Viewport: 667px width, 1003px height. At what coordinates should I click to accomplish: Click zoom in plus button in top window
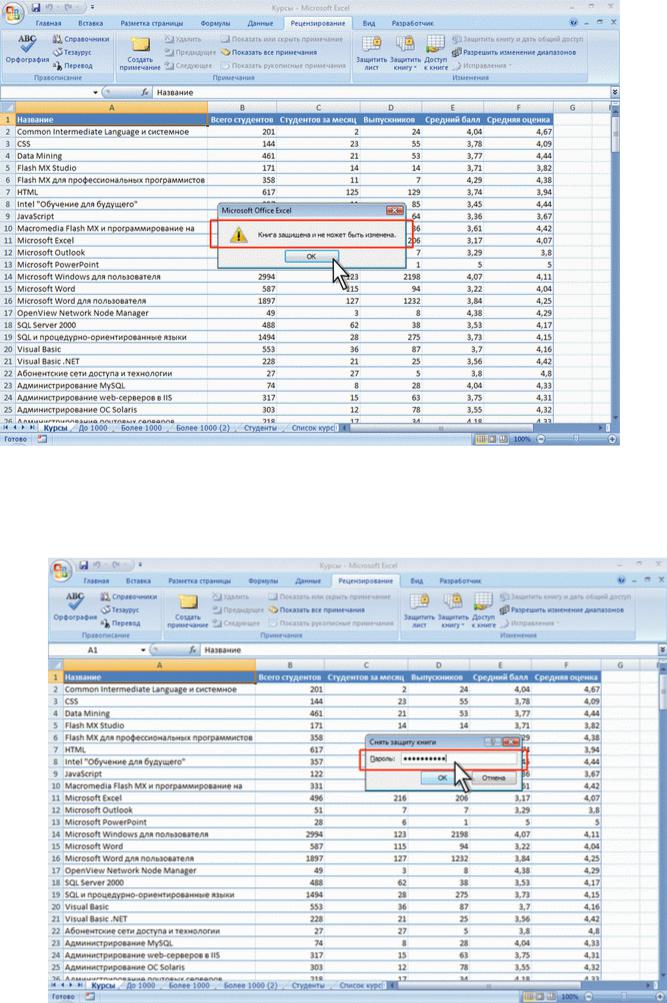(612, 439)
